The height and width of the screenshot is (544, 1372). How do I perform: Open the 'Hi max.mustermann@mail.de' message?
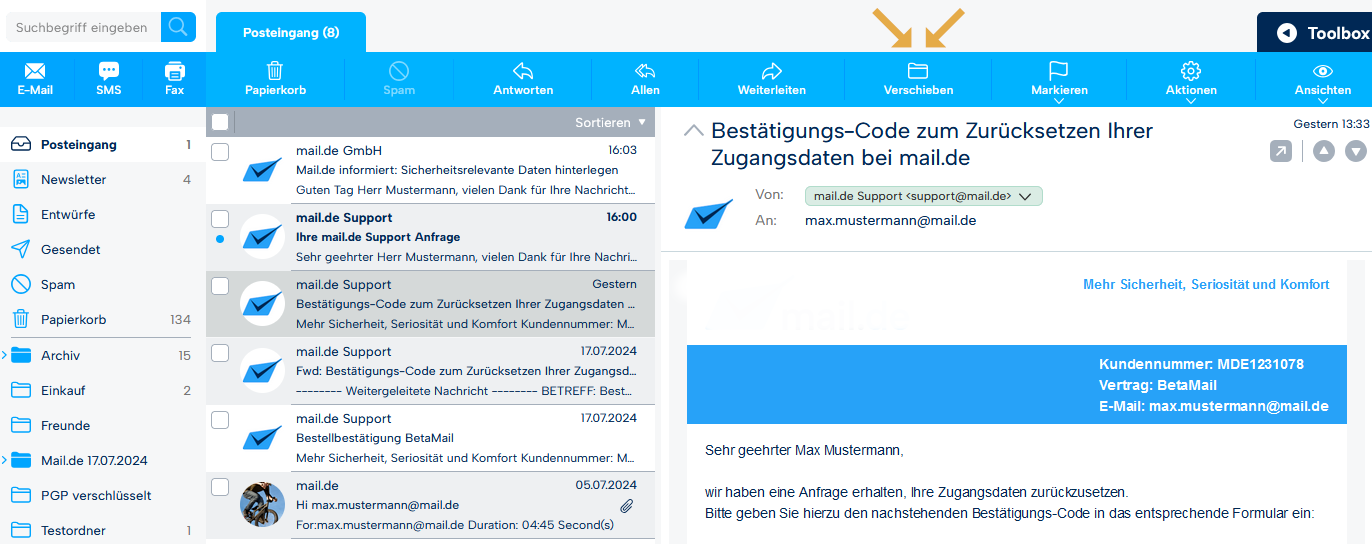point(431,505)
